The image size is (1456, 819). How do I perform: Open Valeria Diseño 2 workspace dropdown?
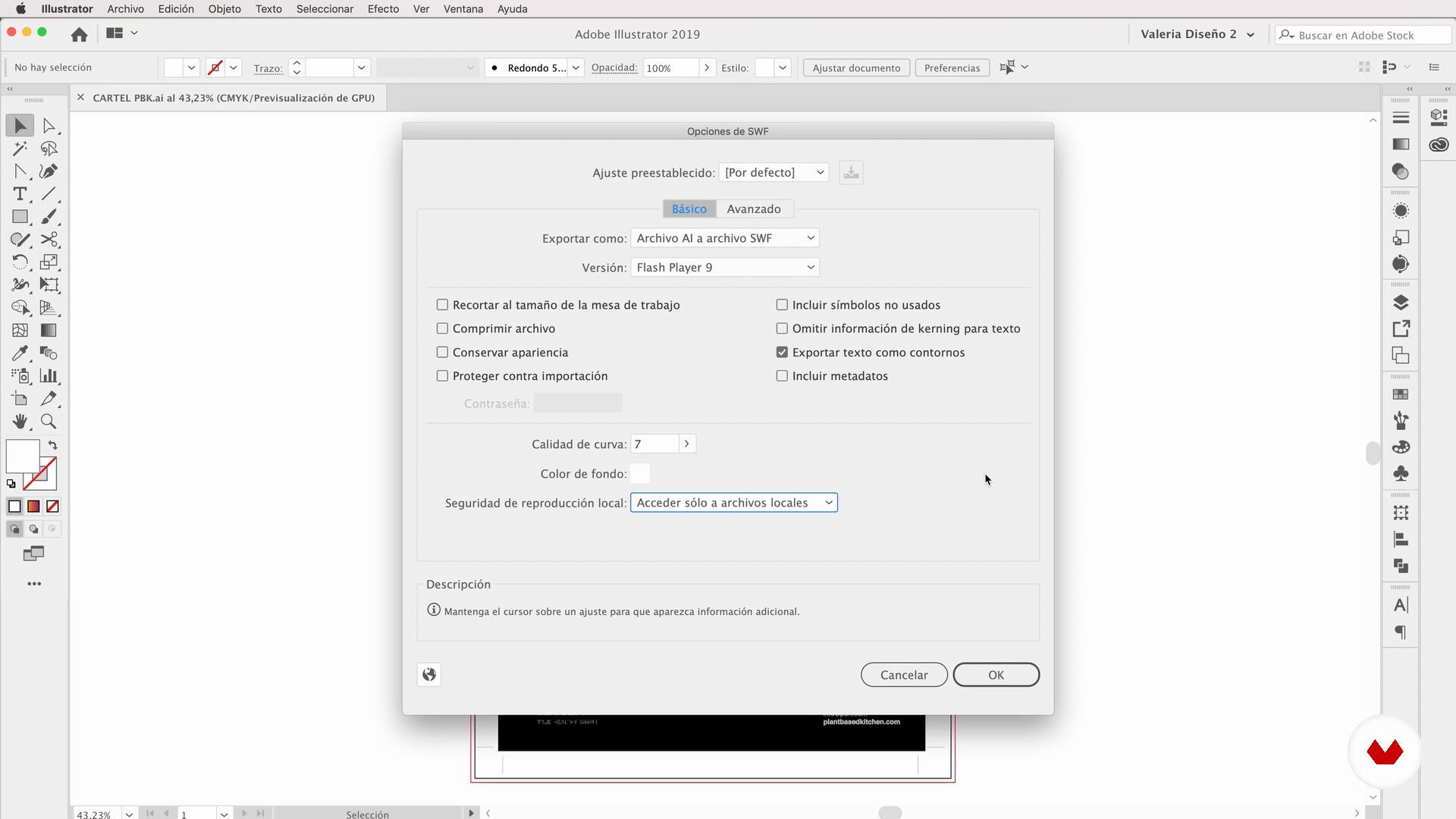[x=1197, y=34]
